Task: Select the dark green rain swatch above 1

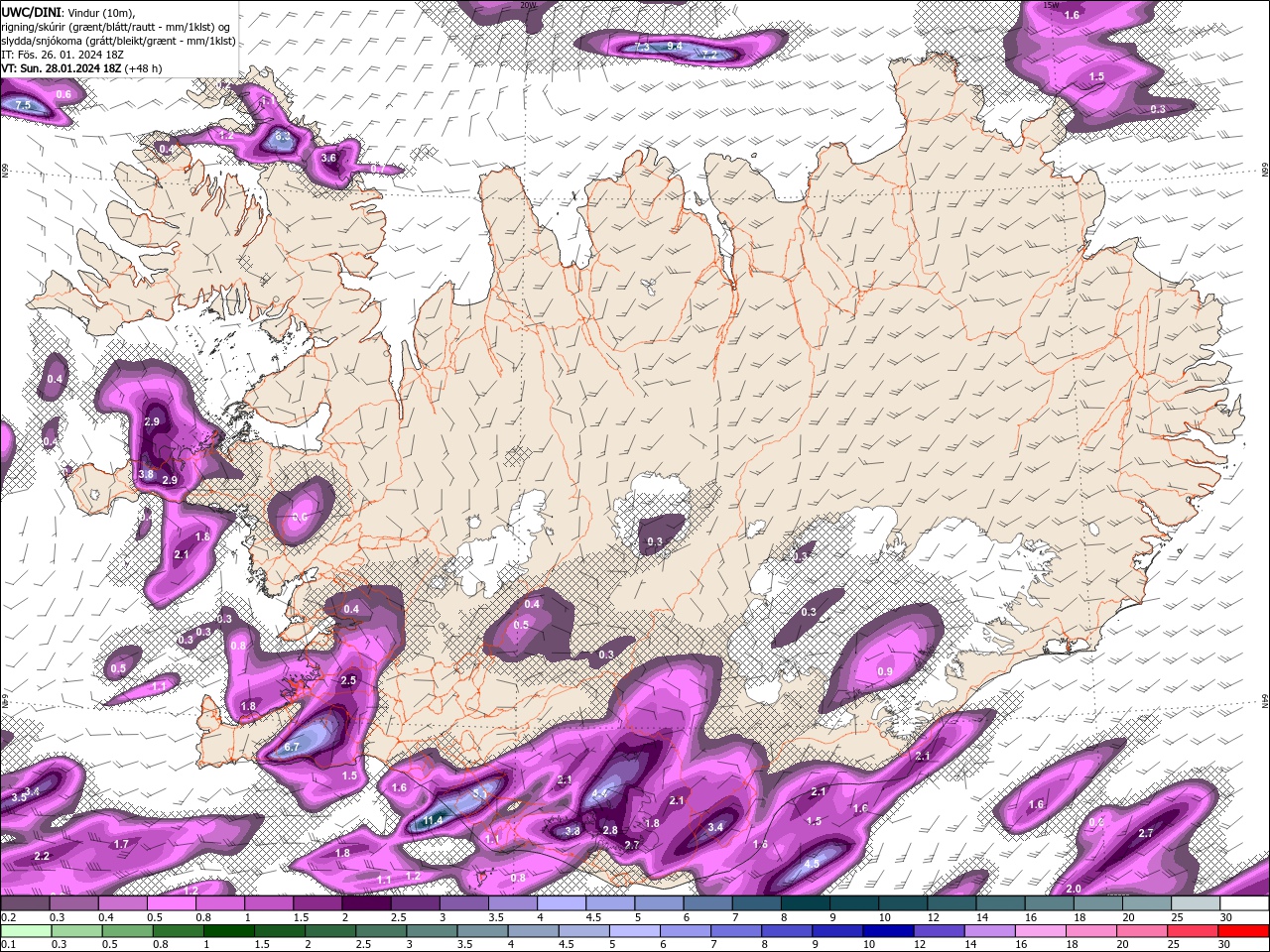Action: tap(230, 931)
